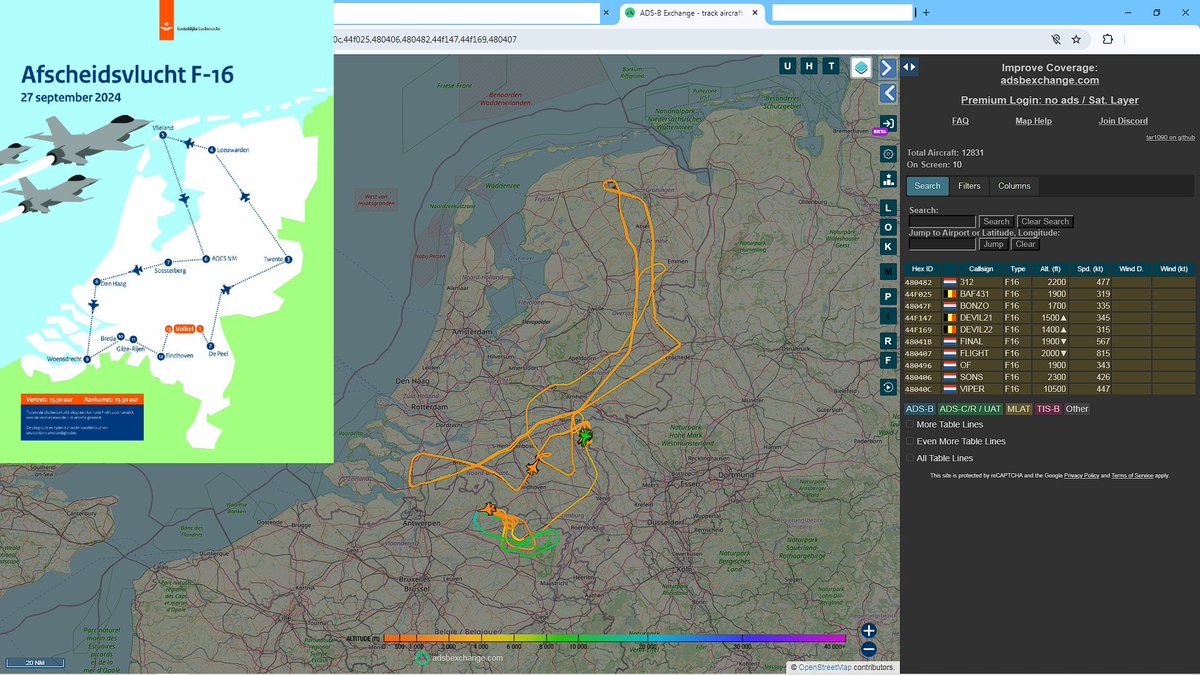Click the ADS-B legend label
The width and height of the screenshot is (1200, 675).
919,409
